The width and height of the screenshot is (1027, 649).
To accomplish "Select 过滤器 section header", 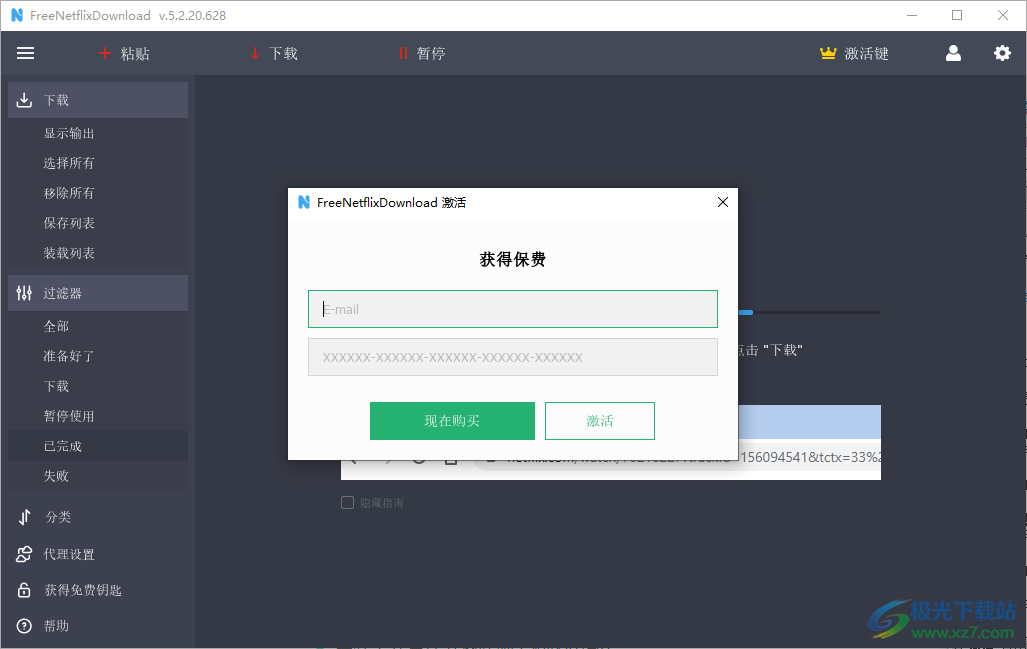I will coord(98,293).
